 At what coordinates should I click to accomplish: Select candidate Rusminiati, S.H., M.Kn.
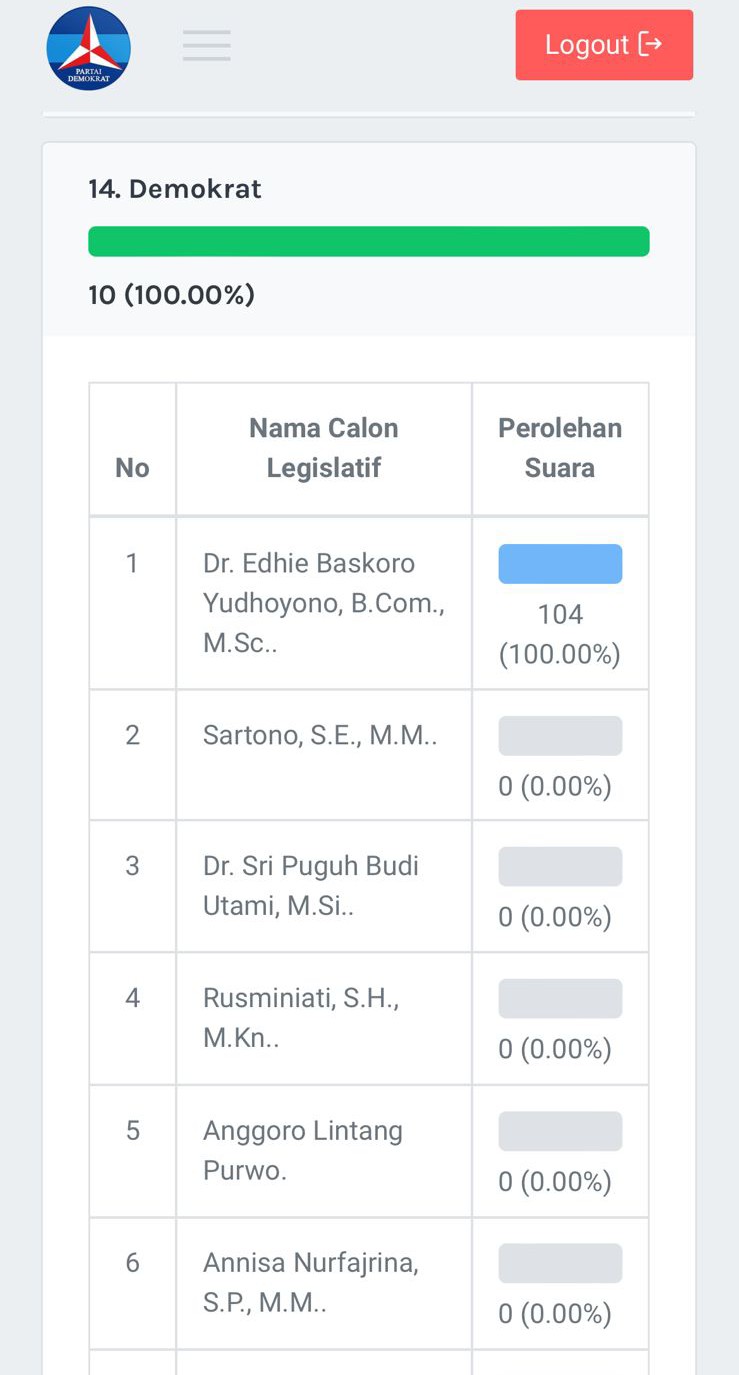301,1018
